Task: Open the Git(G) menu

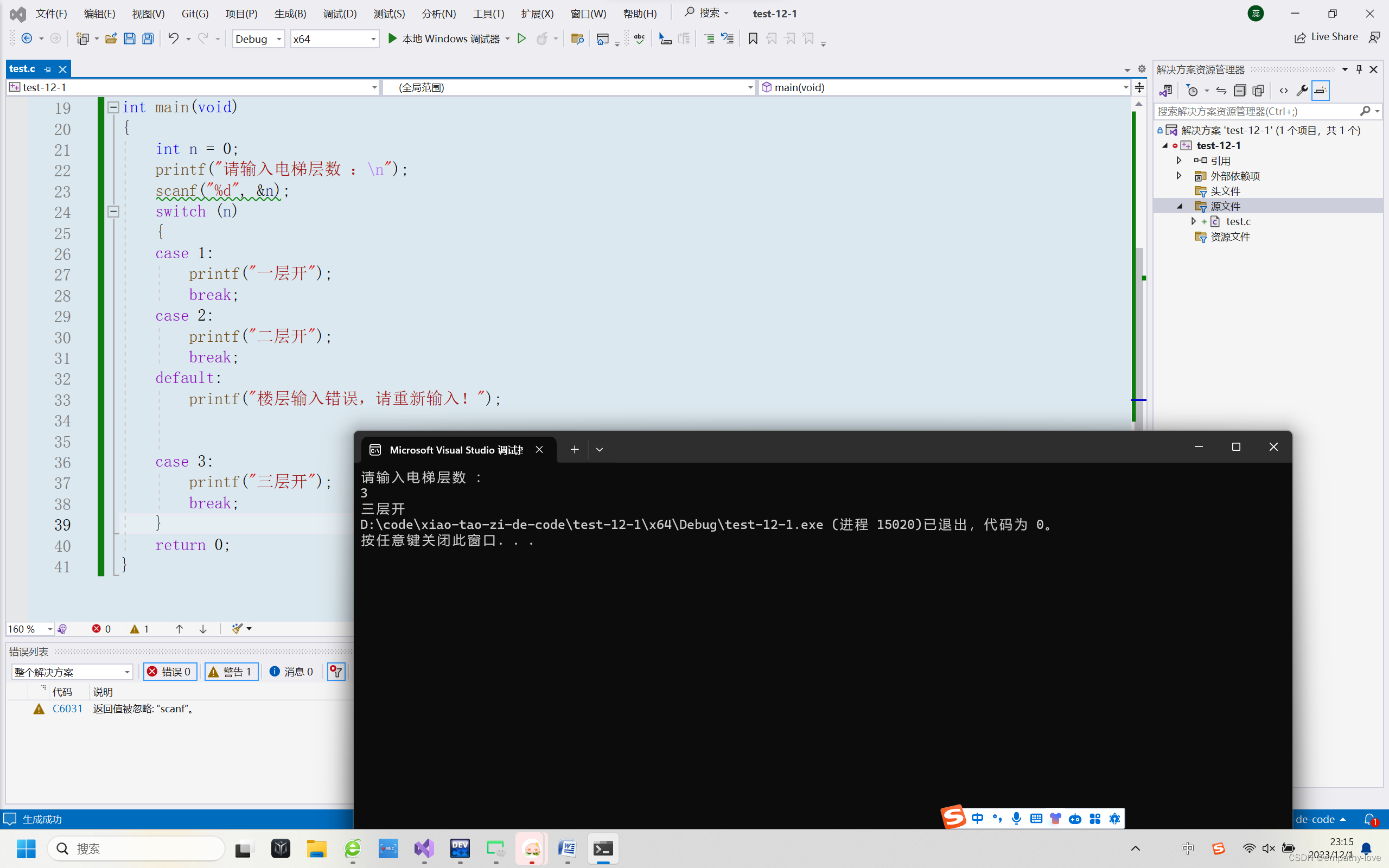Action: pos(195,13)
